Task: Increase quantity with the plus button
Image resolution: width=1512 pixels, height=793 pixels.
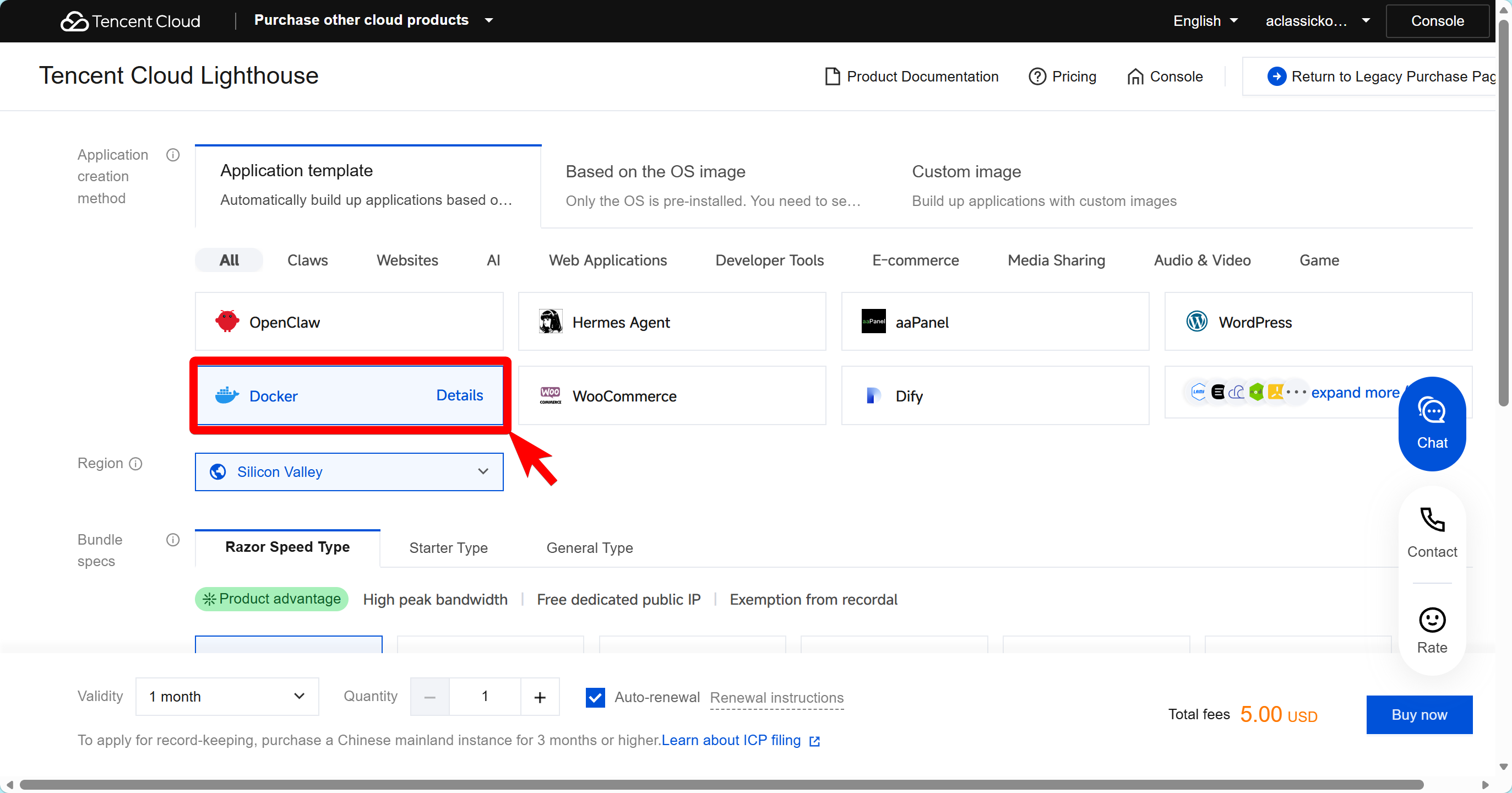Action: point(540,697)
